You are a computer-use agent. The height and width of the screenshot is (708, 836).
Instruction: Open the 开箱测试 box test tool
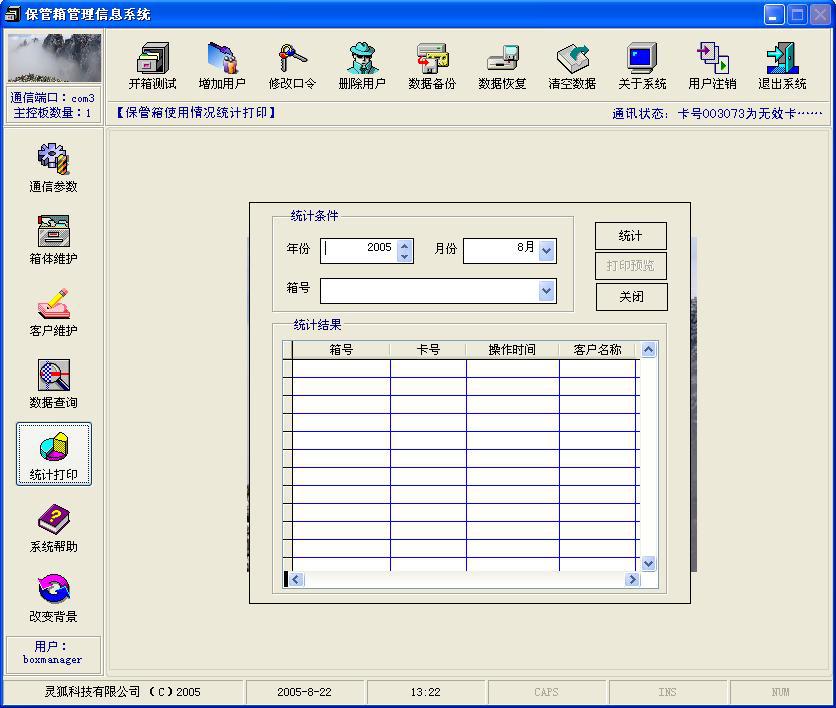coord(152,66)
